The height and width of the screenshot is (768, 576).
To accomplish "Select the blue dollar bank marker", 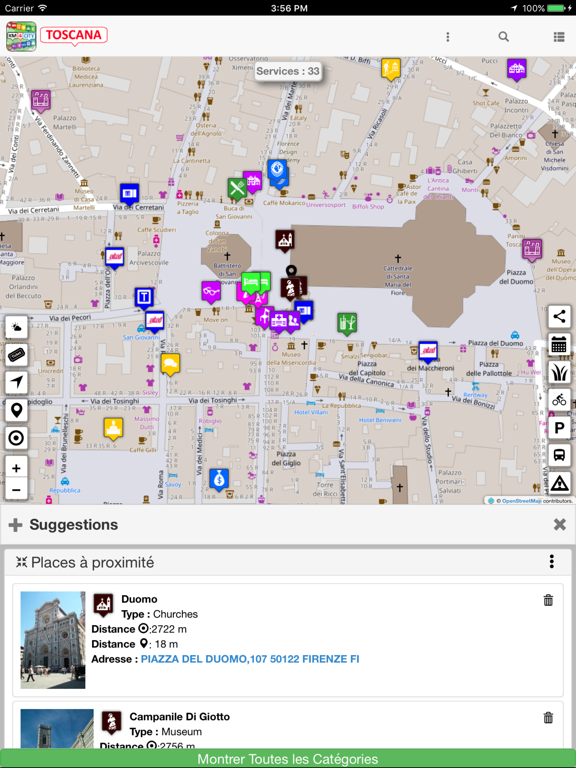I will point(219,480).
